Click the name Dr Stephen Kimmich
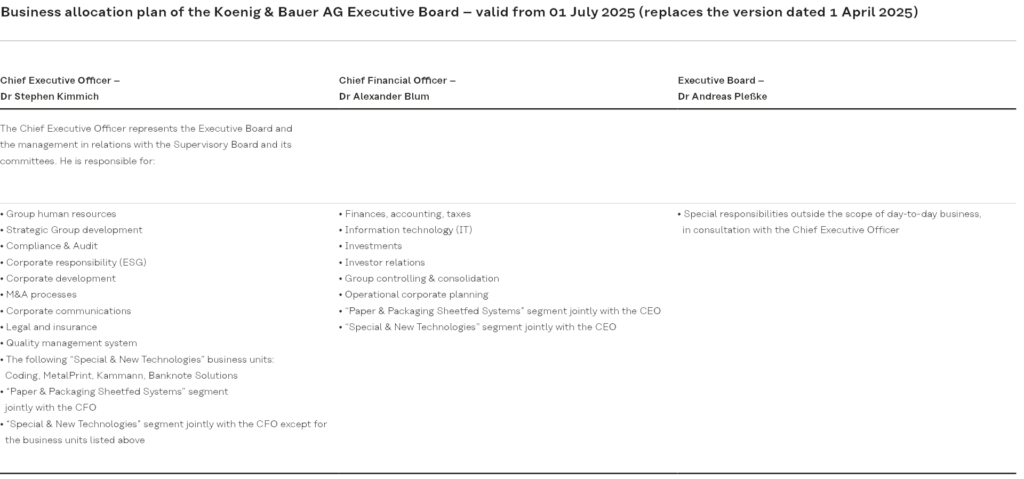The image size is (1024, 479). [x=52, y=96]
